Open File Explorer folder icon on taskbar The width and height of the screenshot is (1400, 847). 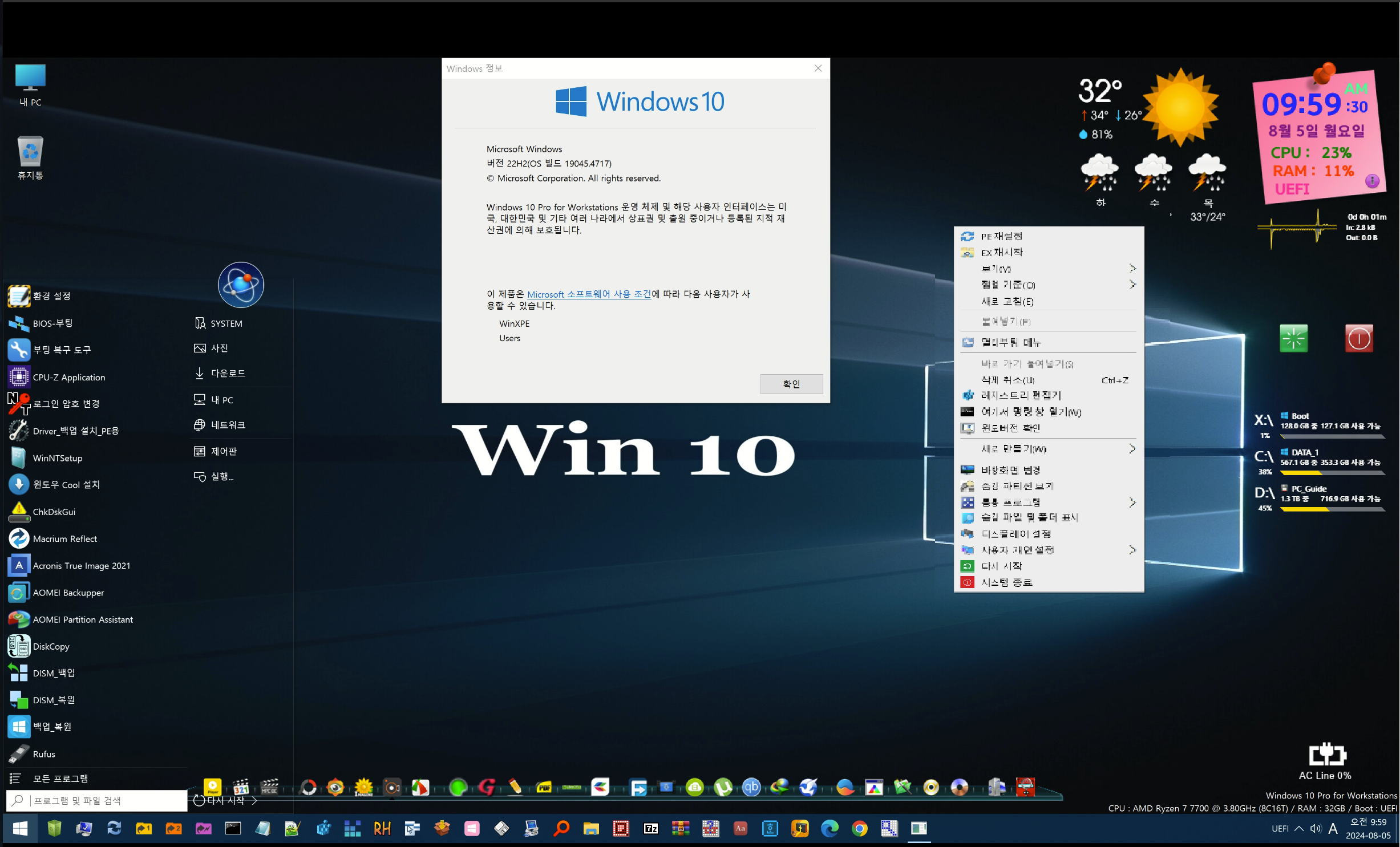(x=590, y=828)
